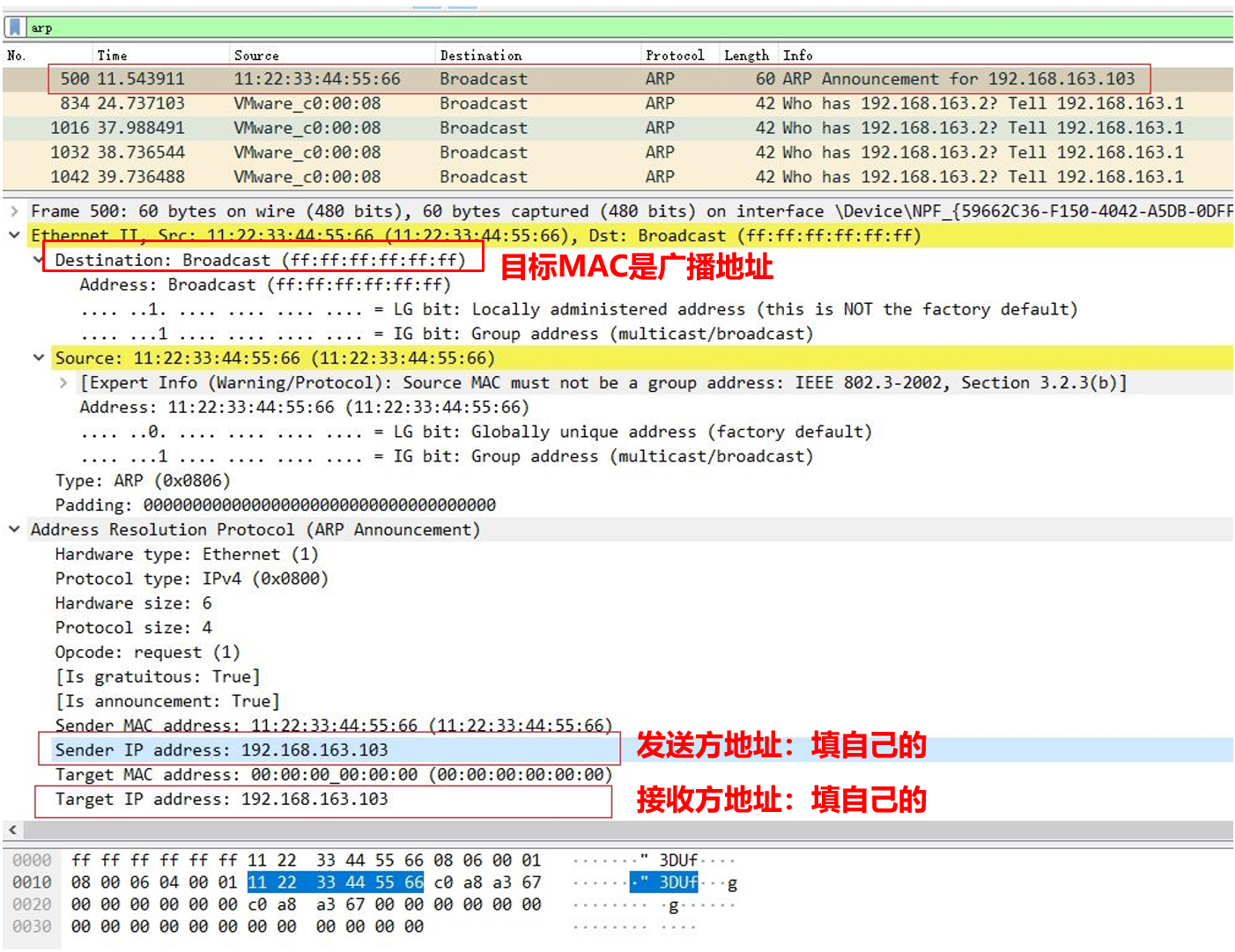Screen dimensions: 1235x952
Task: Click hex dump row offset 0020
Action: (x=32, y=904)
